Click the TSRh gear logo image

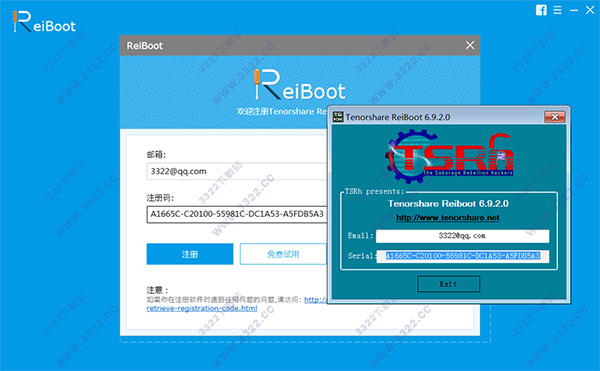coord(449,155)
